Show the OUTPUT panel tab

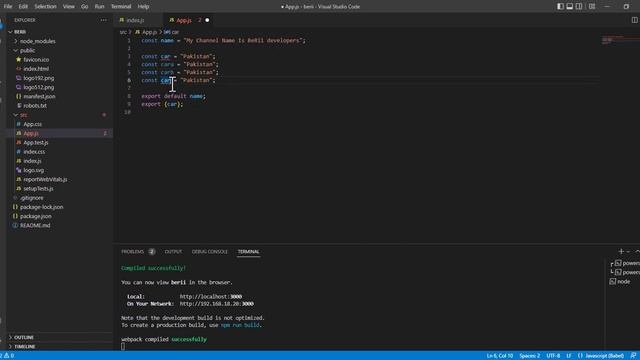tap(173, 251)
